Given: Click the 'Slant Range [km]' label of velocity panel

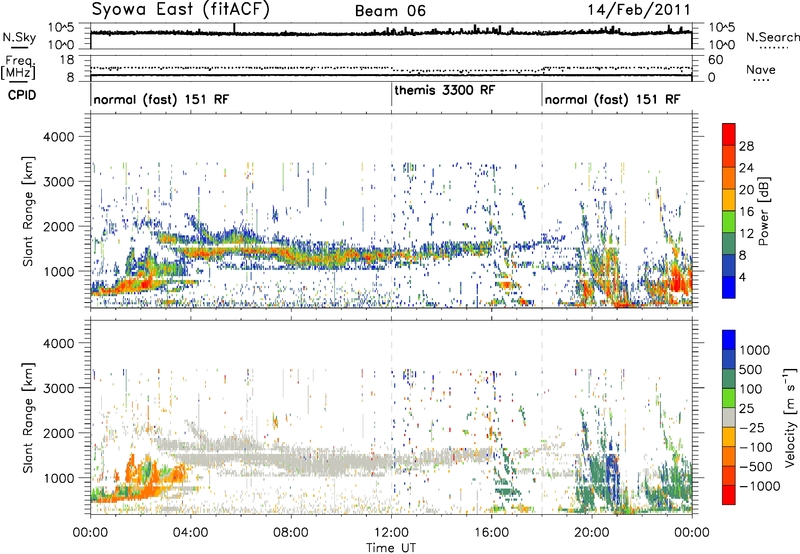Looking at the screenshot, I should [x=28, y=417].
